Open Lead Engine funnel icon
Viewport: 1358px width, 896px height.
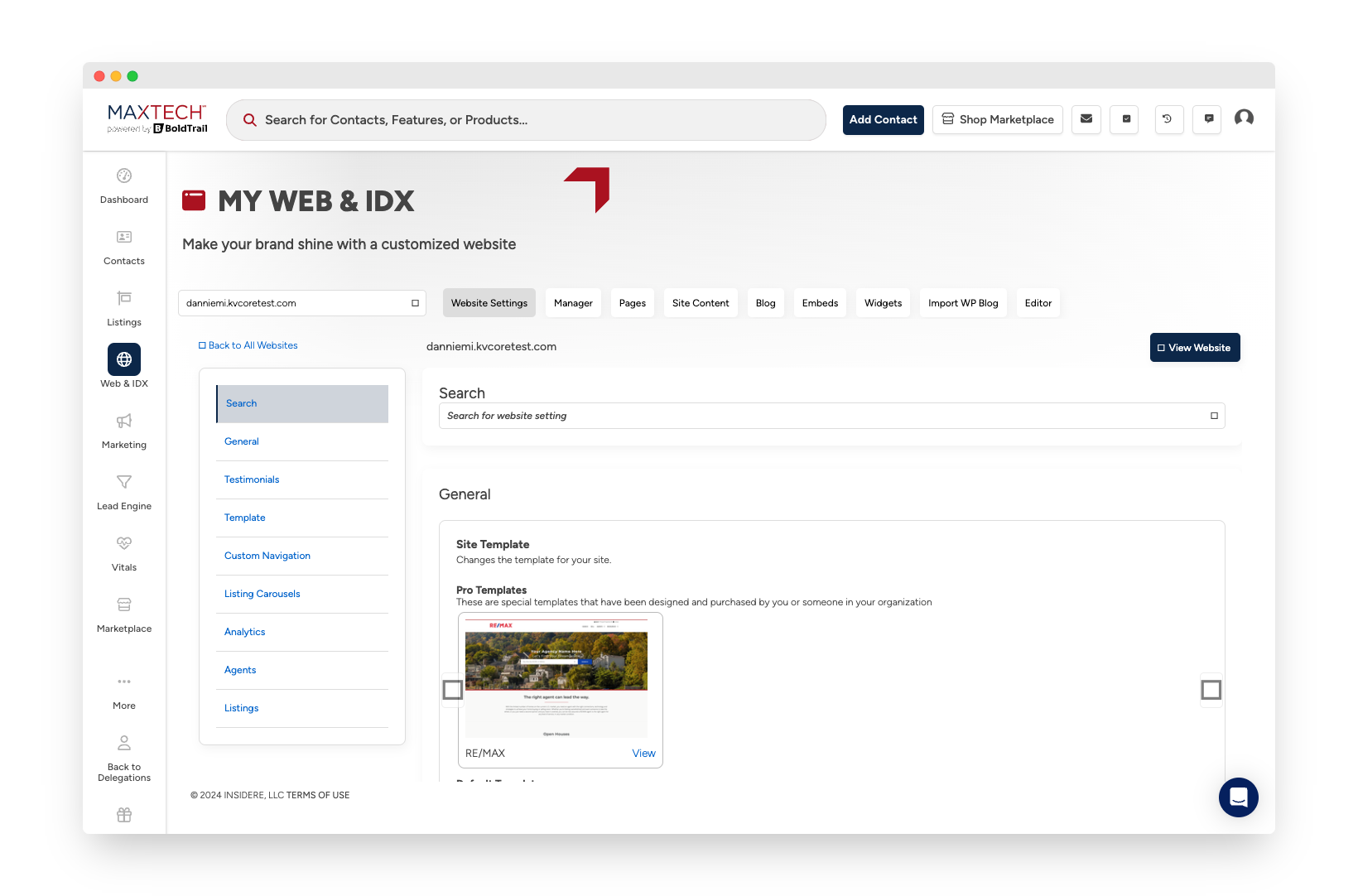click(x=124, y=483)
